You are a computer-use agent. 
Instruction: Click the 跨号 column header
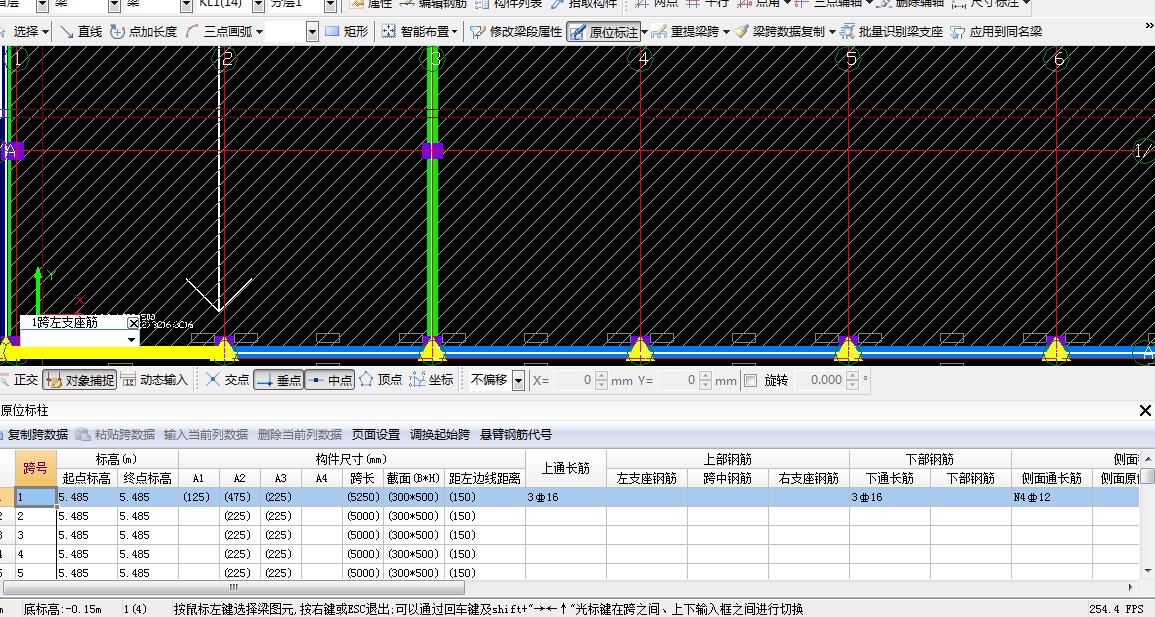(x=35, y=468)
